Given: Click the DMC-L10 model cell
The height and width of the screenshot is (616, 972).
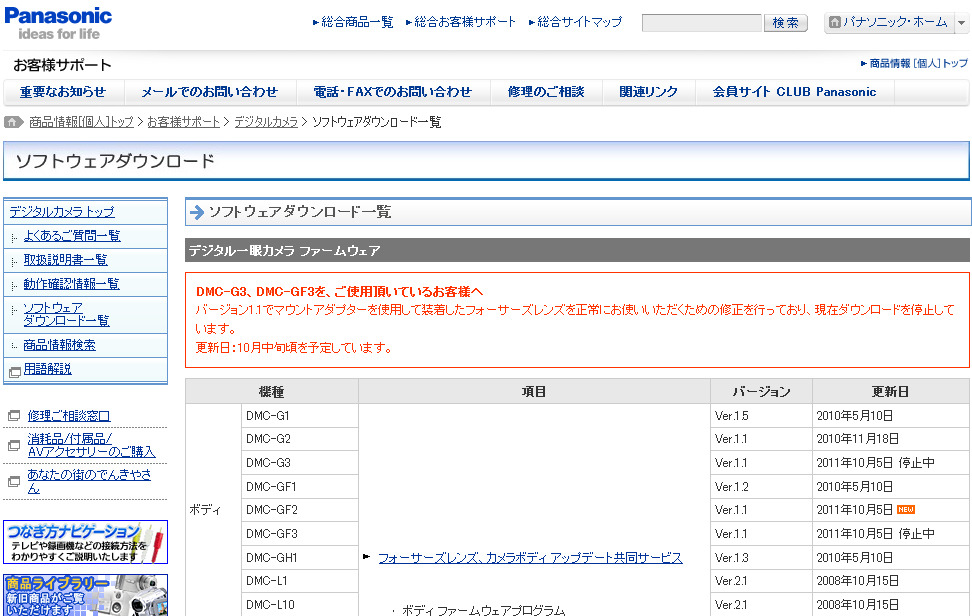Looking at the screenshot, I should tap(299, 605).
